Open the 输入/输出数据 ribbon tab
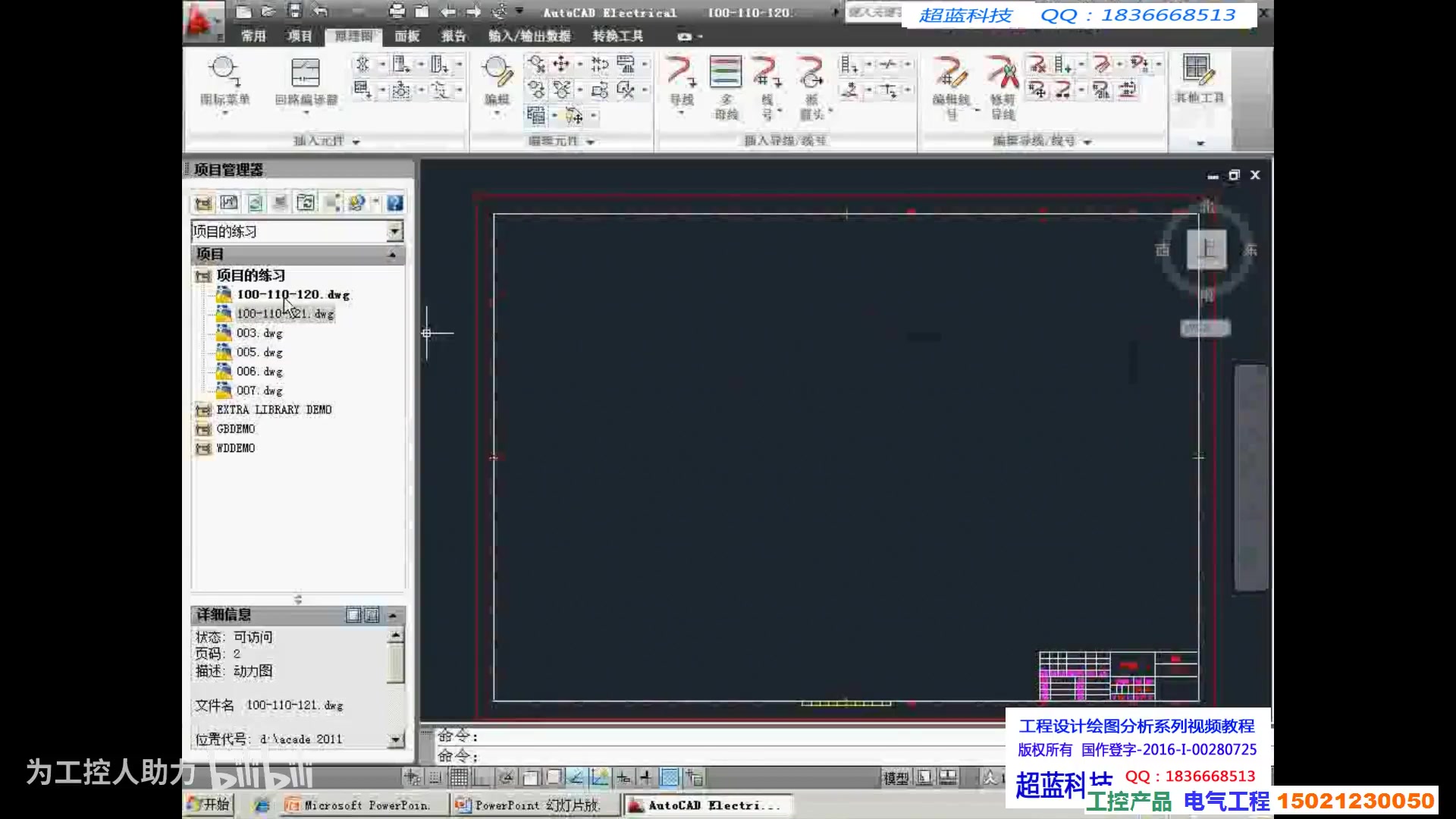1456x819 pixels. pyautogui.click(x=529, y=36)
